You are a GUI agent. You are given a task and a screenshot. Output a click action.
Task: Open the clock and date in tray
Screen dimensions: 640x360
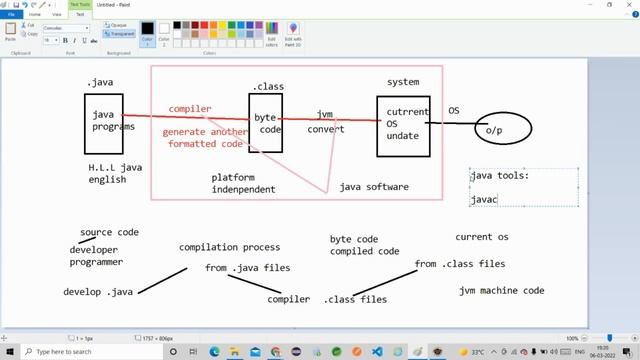pyautogui.click(x=602, y=351)
